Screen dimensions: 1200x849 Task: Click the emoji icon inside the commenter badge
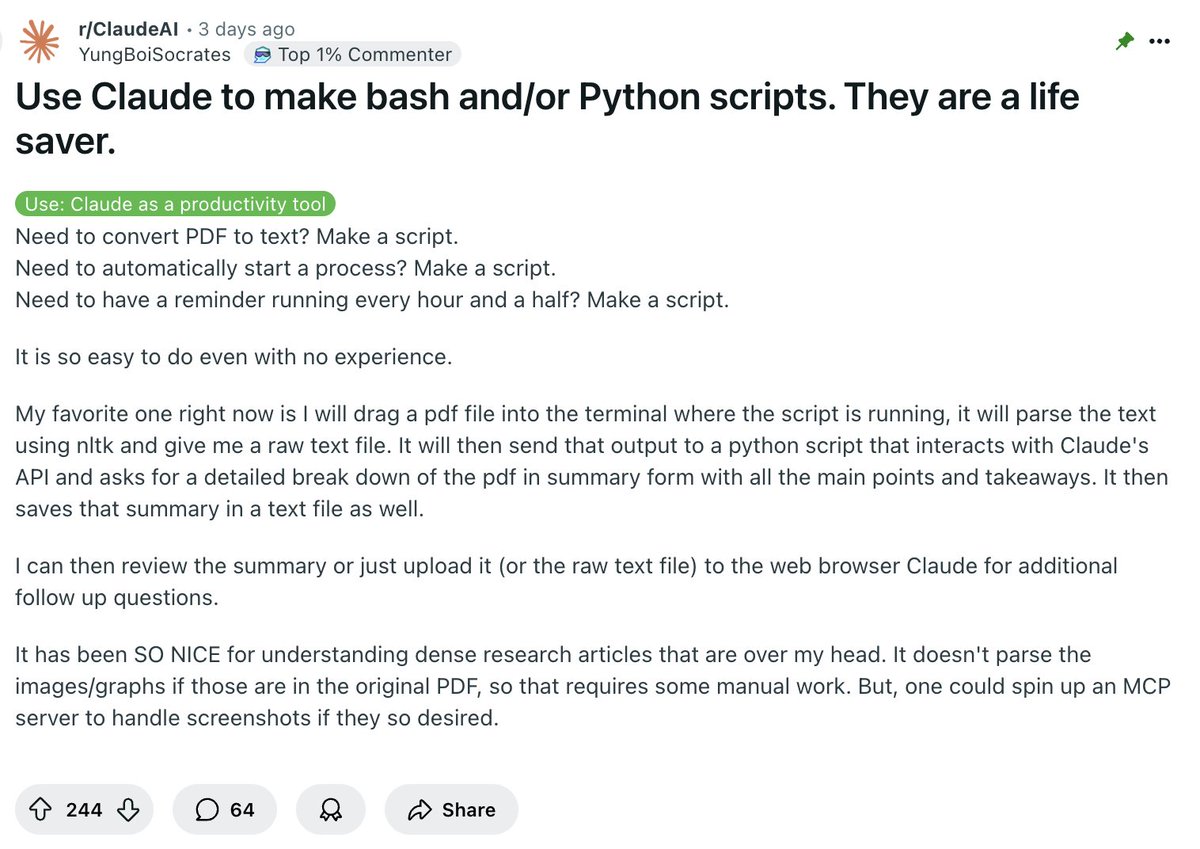[264, 54]
